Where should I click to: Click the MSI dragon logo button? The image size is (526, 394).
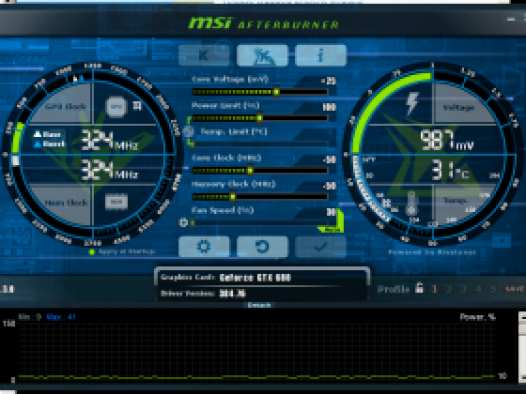tap(262, 55)
